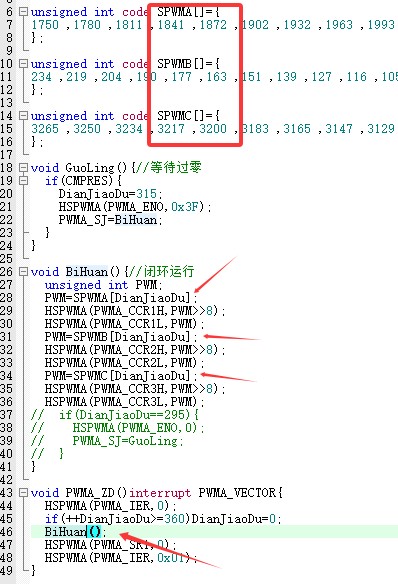This screenshot has width=398, height=584.
Task: Click PWM=SPWMA[DianJiaoDu] on line 28
Action: click(117, 298)
